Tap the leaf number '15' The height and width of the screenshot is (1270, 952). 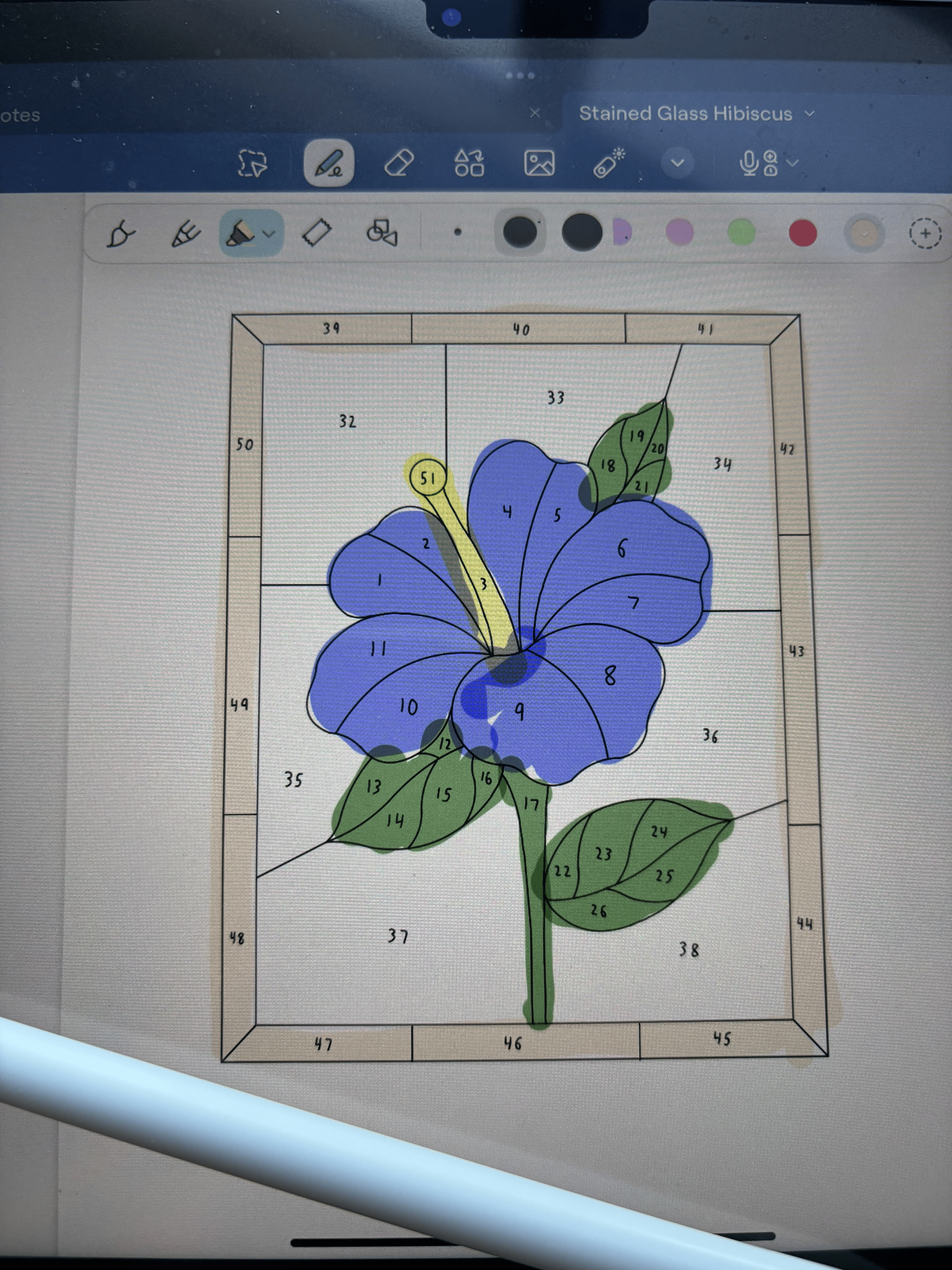[x=444, y=795]
